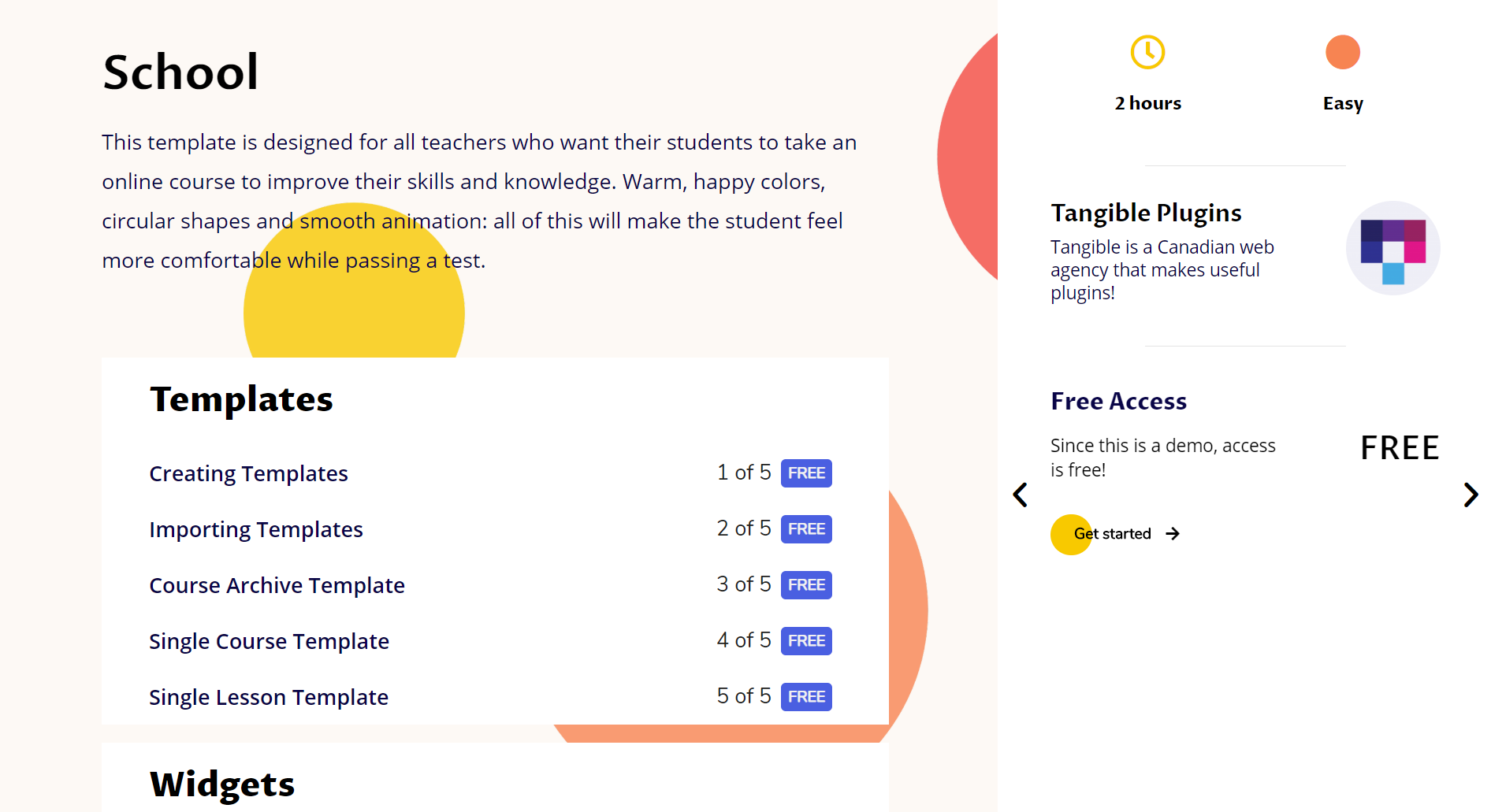Image resolution: width=1491 pixels, height=812 pixels.
Task: Open the Creating Templates lesson
Action: [x=248, y=473]
